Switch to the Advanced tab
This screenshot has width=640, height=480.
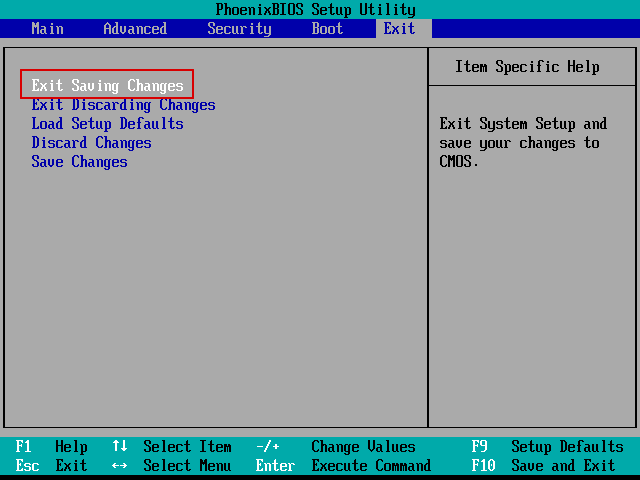(135, 29)
